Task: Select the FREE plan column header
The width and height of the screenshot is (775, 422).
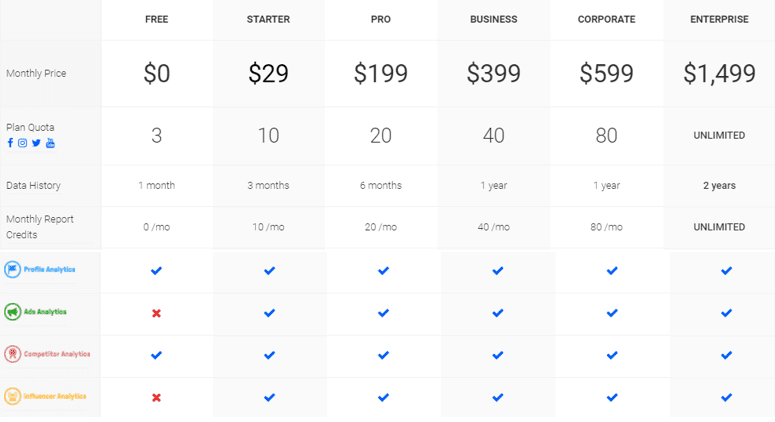Action: pos(157,19)
